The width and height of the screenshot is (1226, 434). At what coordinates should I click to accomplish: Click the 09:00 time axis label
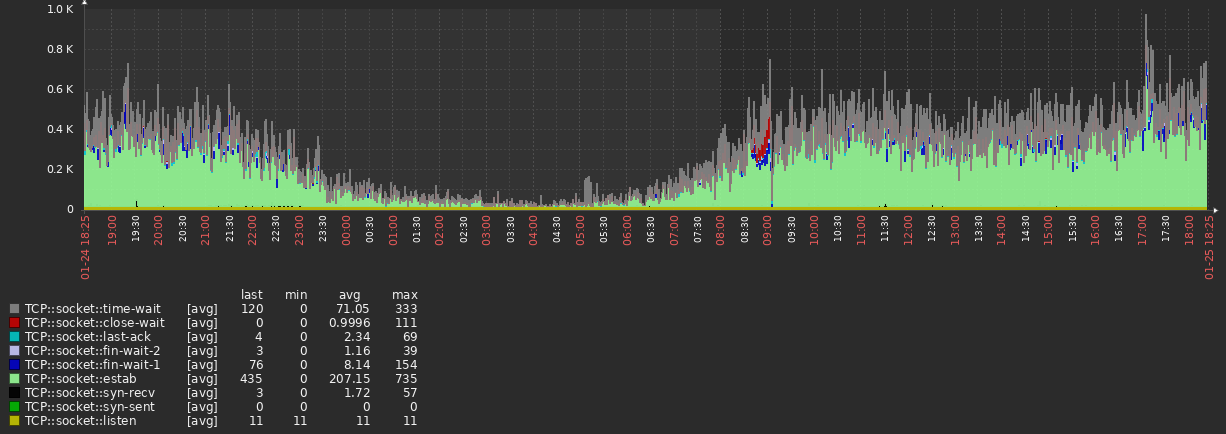click(767, 229)
